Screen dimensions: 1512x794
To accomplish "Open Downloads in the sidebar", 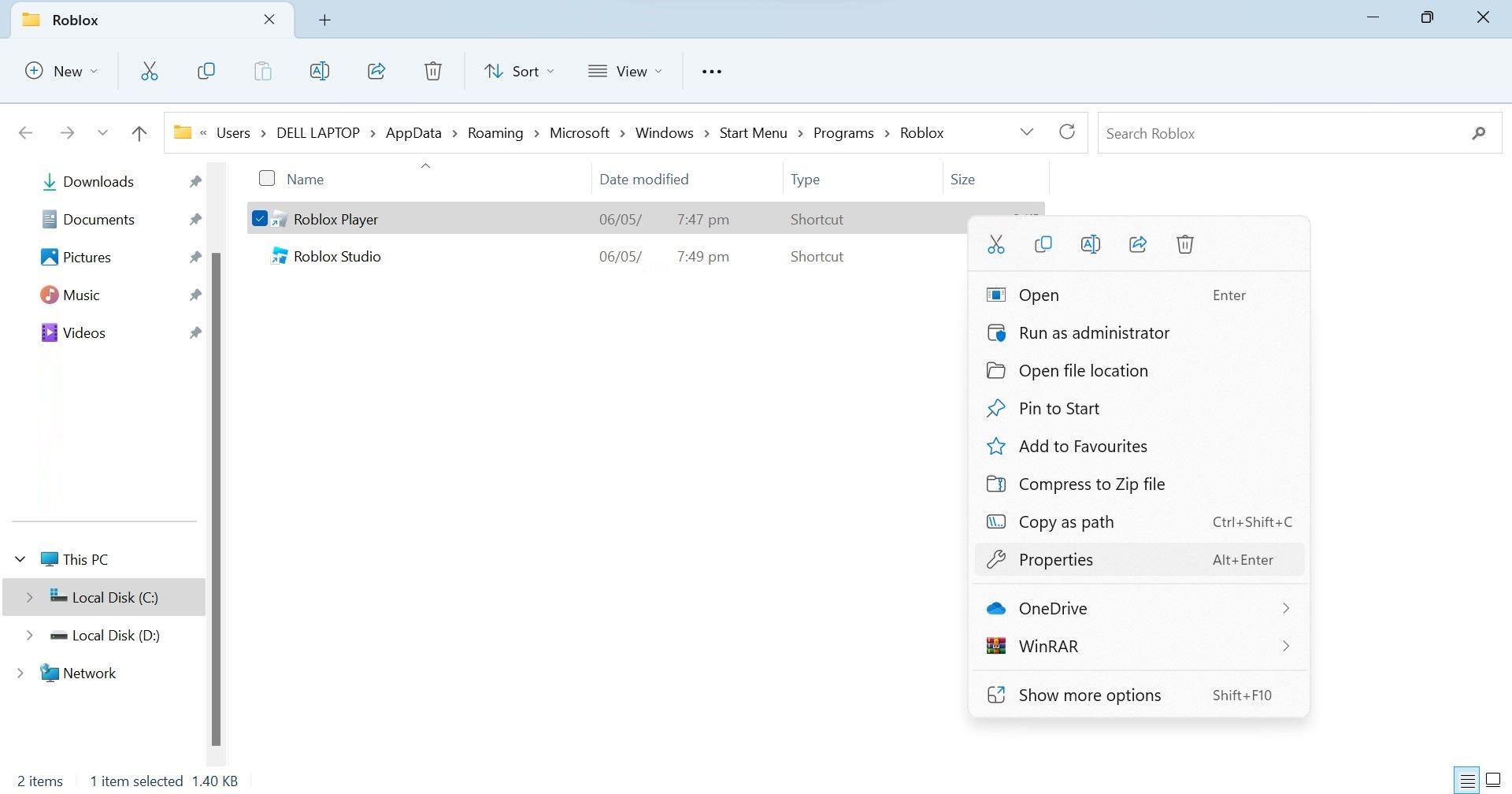I will coord(98,182).
